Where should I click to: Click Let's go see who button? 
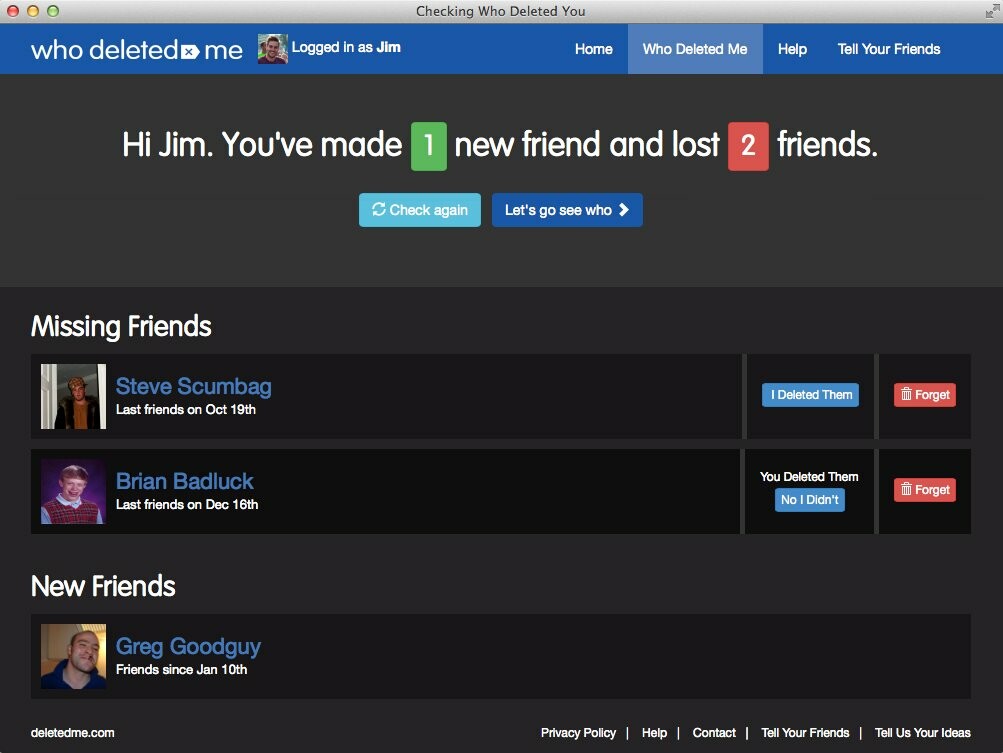tap(566, 210)
